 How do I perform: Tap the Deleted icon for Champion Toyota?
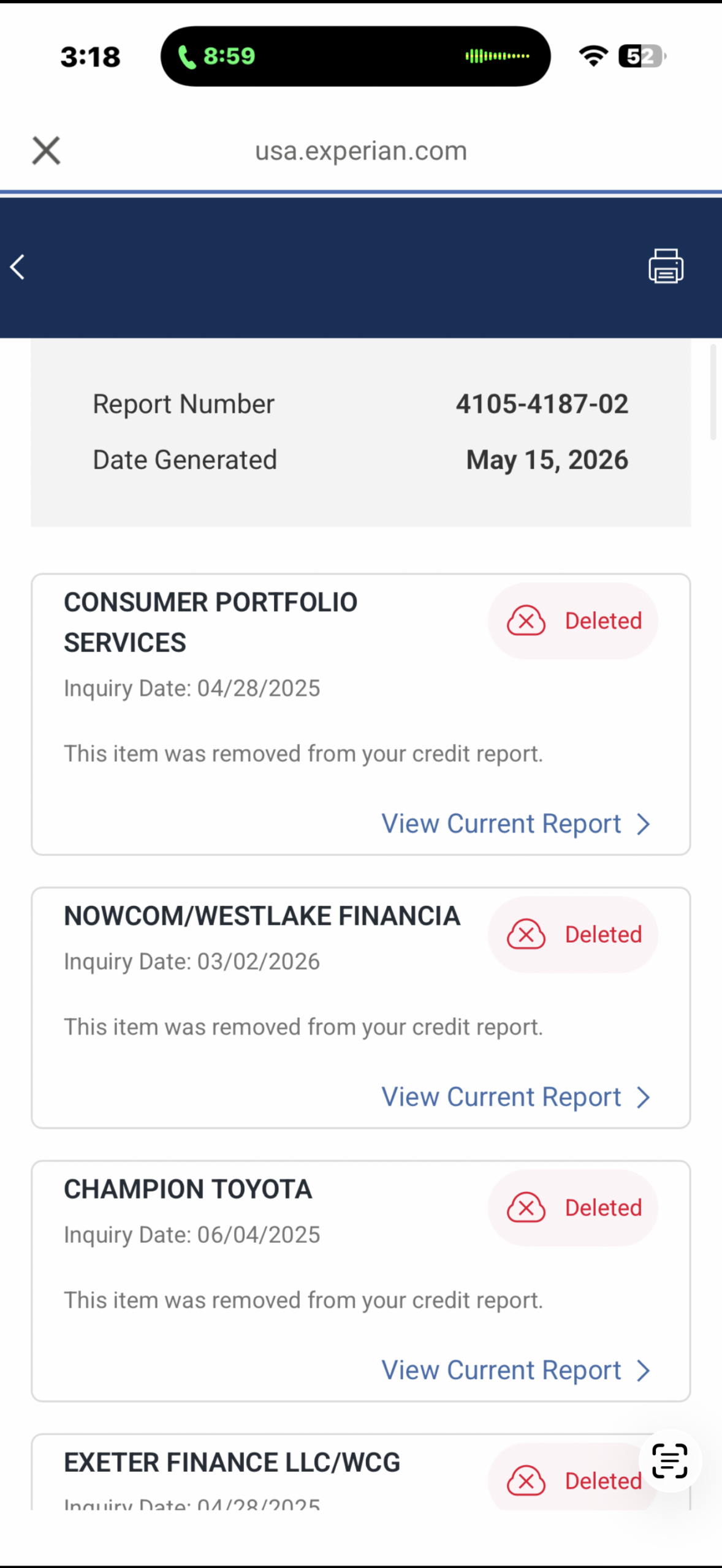click(x=526, y=1207)
